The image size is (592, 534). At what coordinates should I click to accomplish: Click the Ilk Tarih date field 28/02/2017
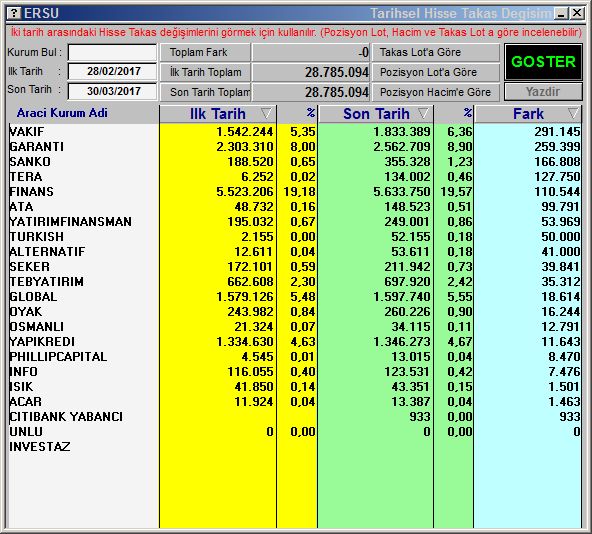pos(112,72)
